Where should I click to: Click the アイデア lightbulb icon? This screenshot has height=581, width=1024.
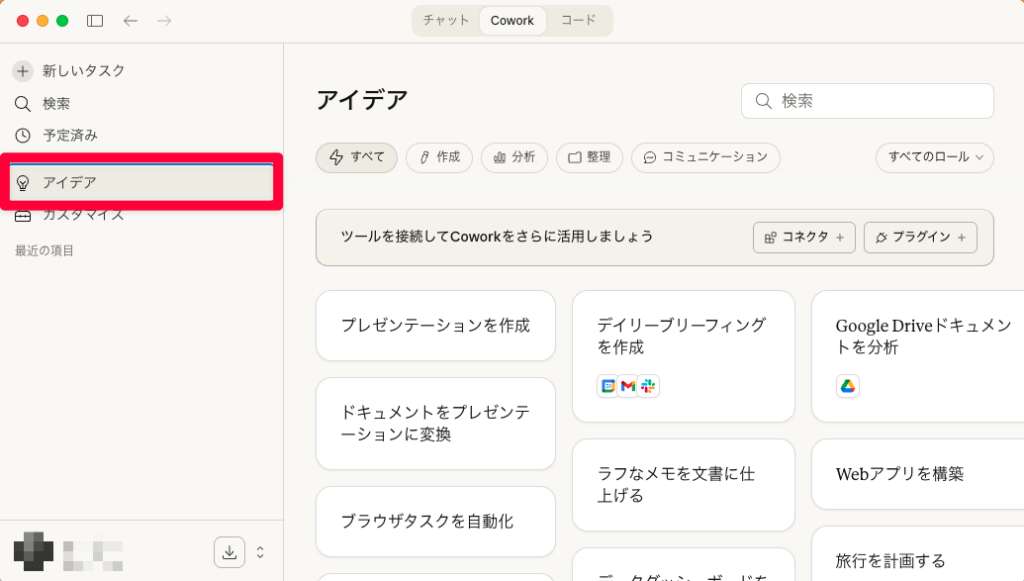coord(24,183)
